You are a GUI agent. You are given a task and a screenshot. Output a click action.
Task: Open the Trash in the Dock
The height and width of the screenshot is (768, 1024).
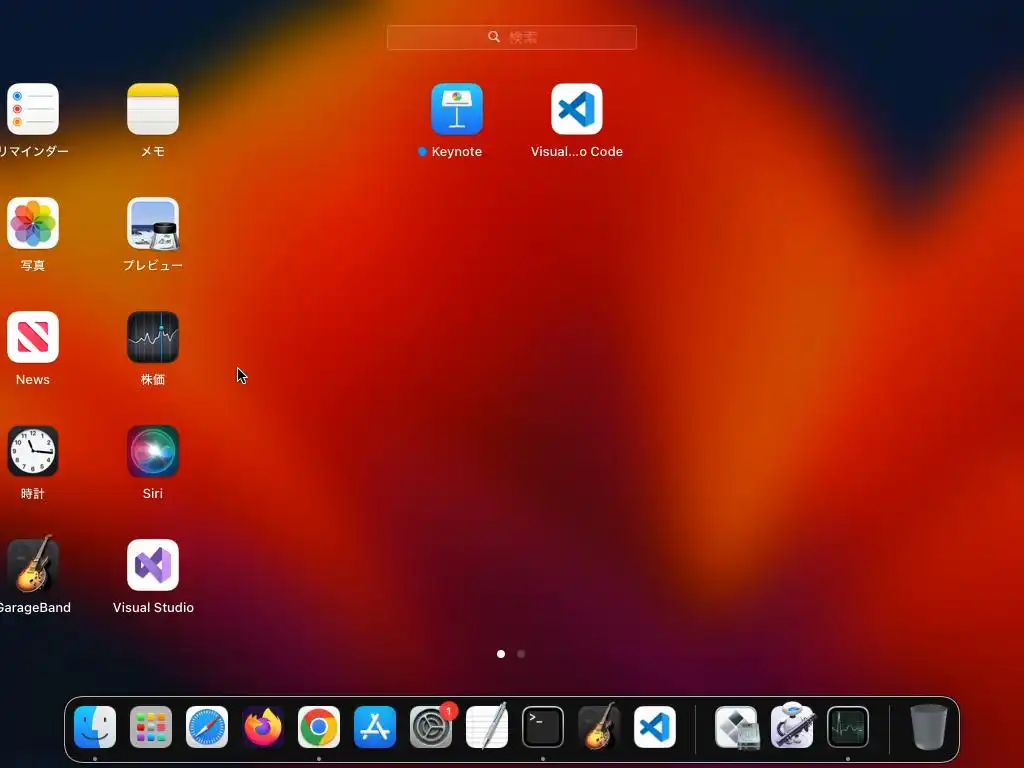929,727
